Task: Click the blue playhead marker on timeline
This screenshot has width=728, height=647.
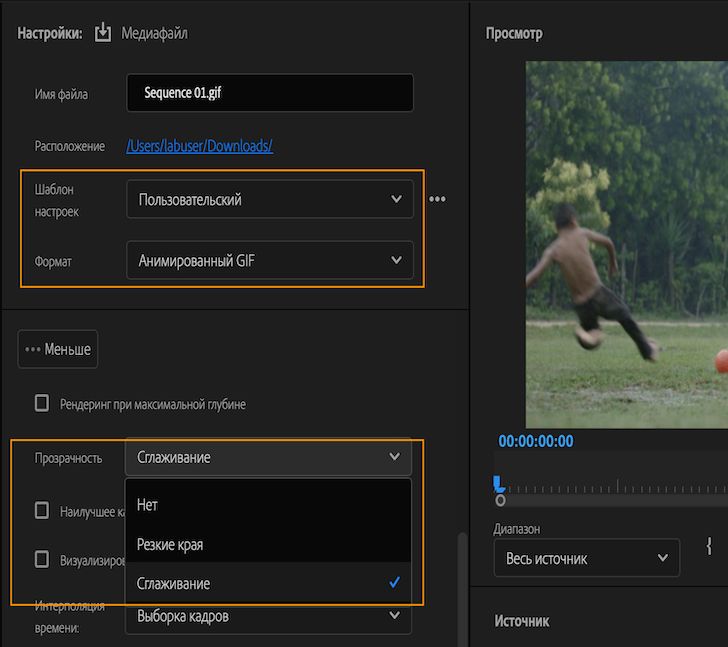Action: click(x=498, y=483)
